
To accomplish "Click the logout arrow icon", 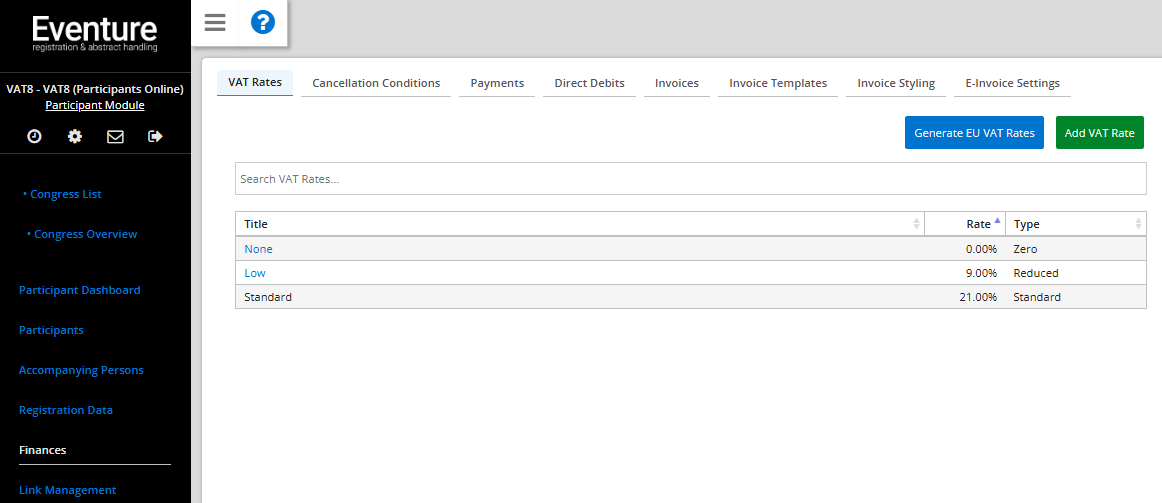I will click(x=155, y=136).
